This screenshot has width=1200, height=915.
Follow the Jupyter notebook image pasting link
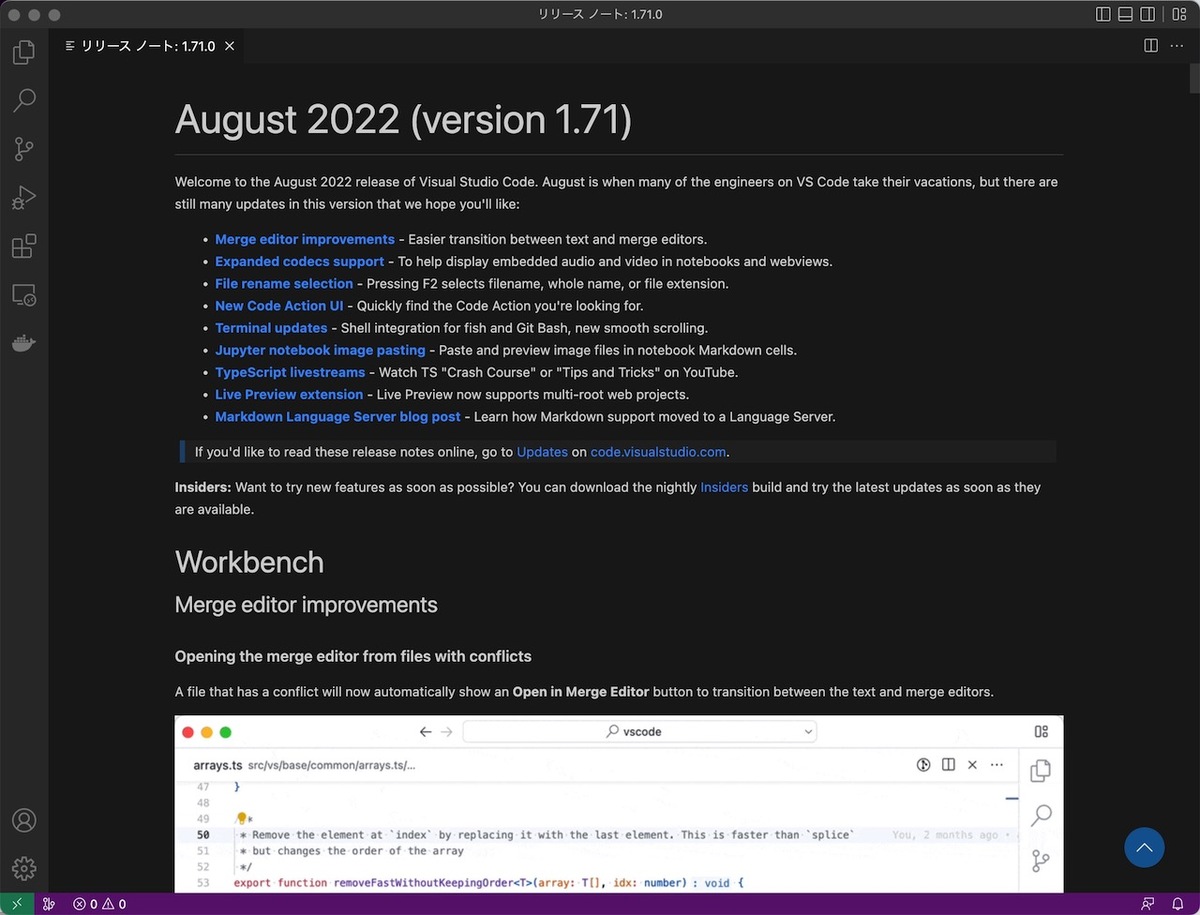[320, 350]
